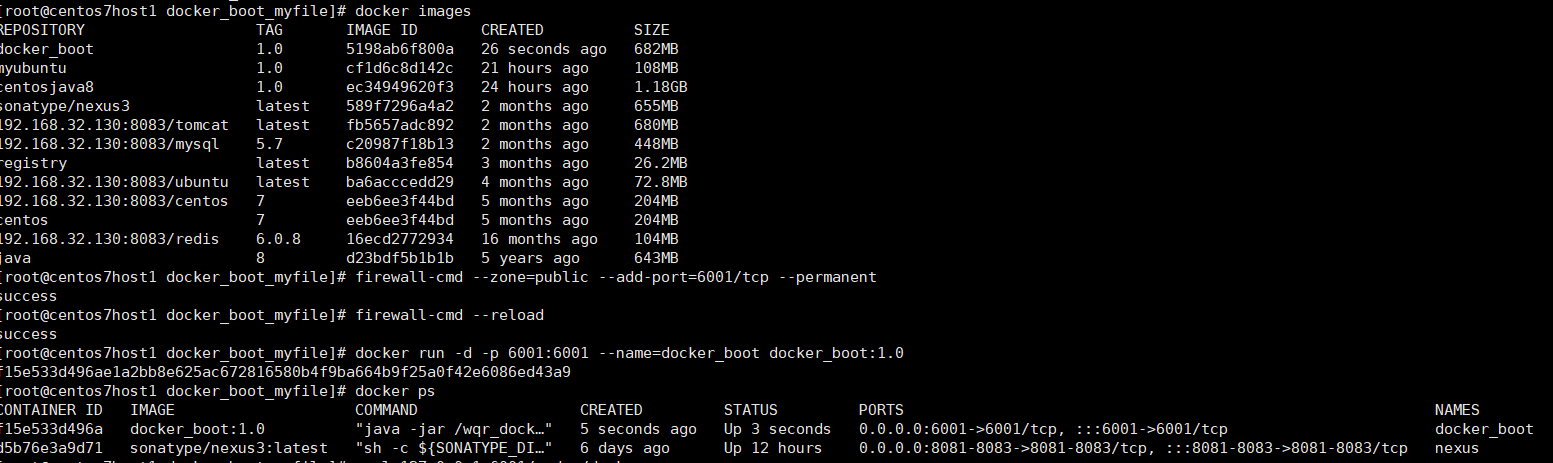Image resolution: width=1553 pixels, height=463 pixels.
Task: Select image ID c20987f18b13
Action: pyautogui.click(x=400, y=144)
